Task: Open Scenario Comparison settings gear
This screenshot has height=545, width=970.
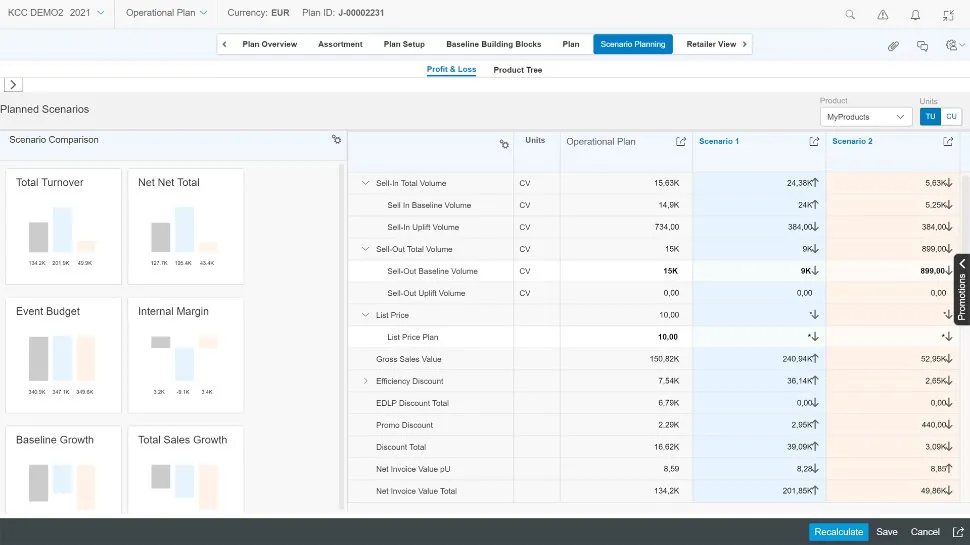Action: [336, 140]
